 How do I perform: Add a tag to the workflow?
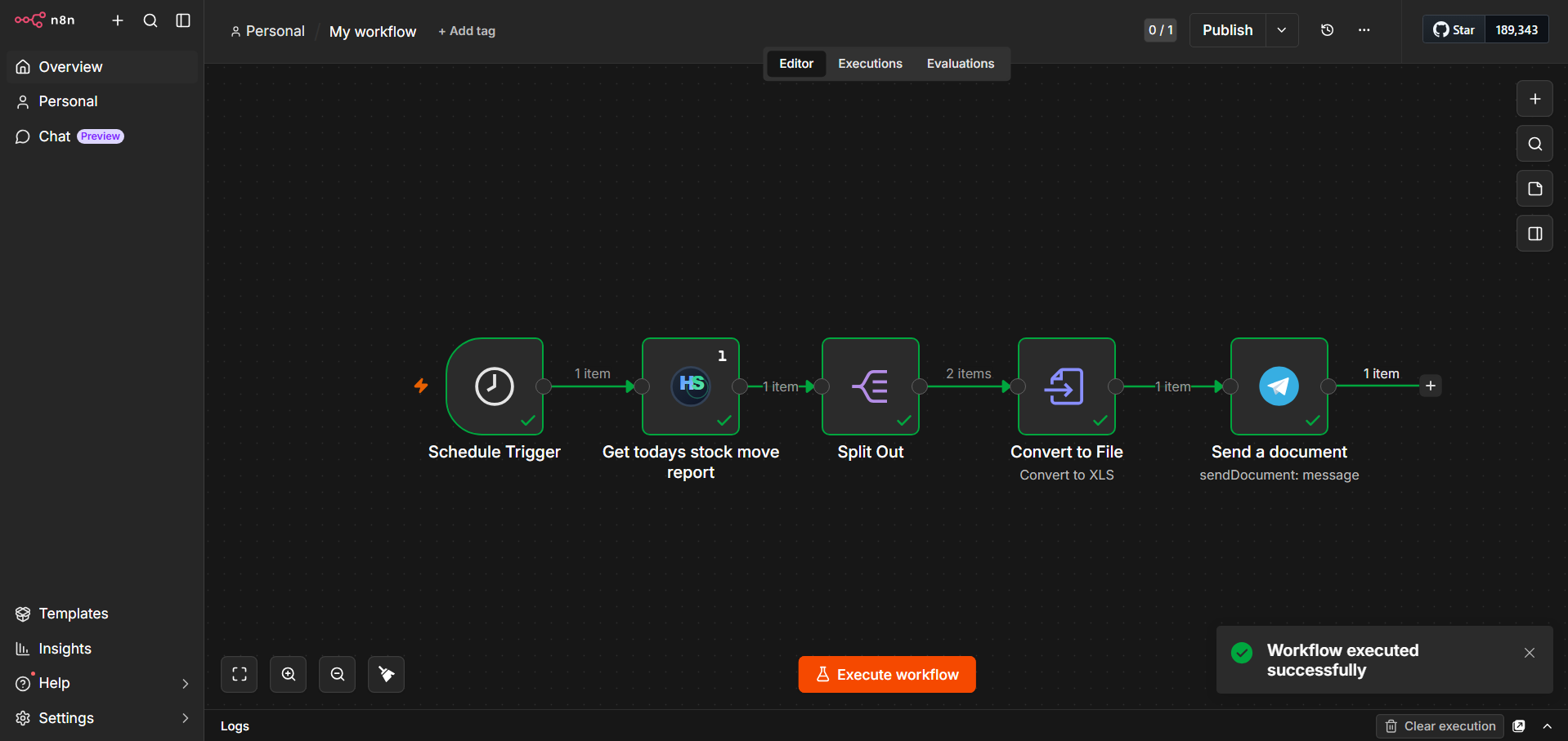click(x=467, y=31)
